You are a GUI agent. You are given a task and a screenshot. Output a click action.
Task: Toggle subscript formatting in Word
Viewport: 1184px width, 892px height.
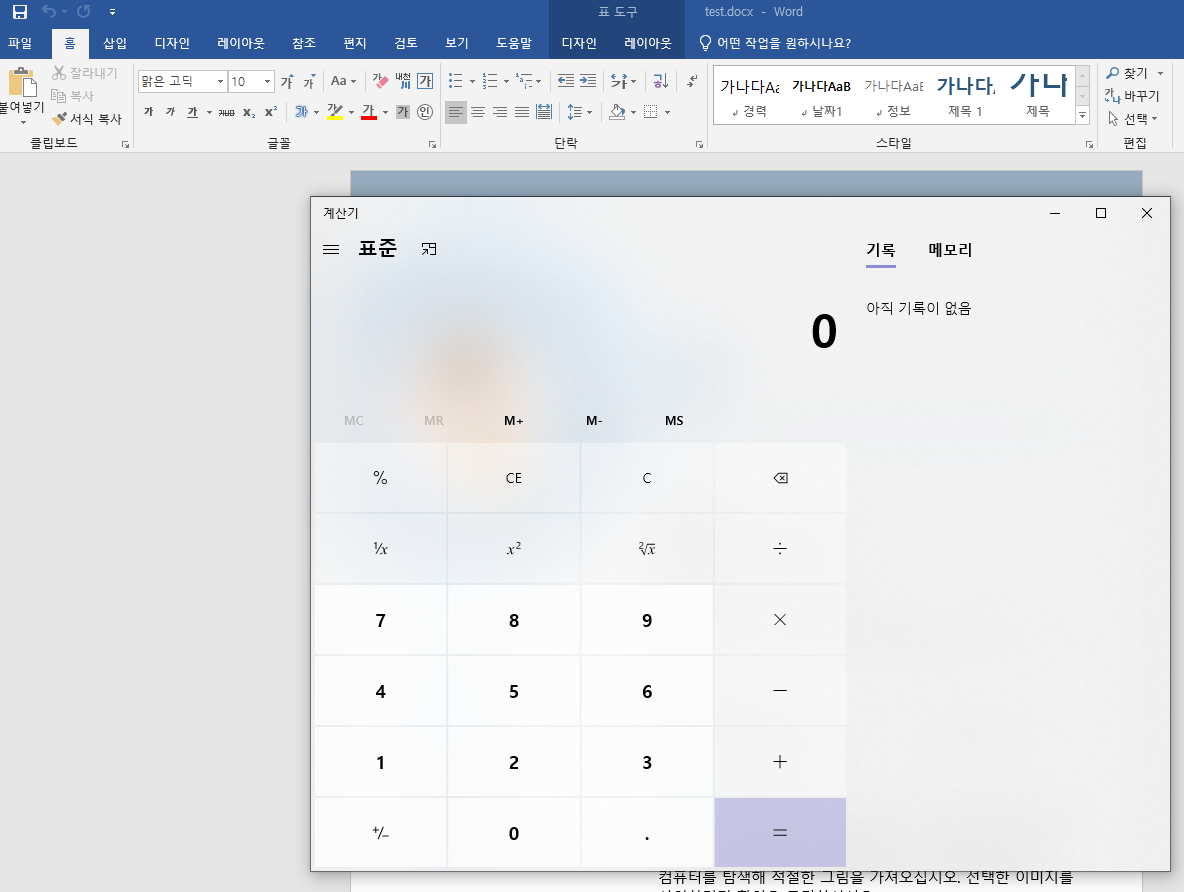click(249, 112)
